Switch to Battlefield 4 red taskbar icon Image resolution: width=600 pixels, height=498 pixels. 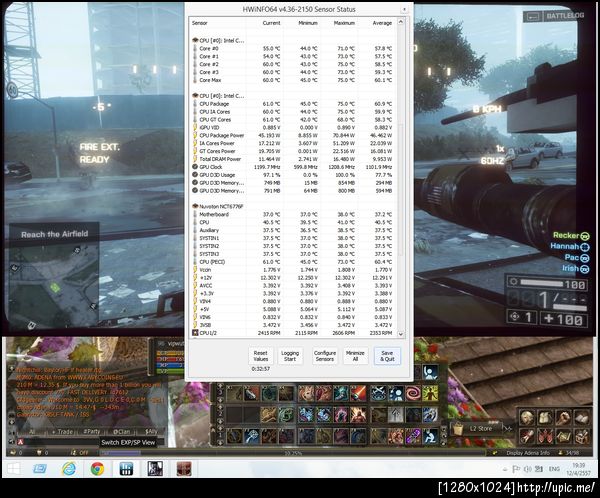(x=184, y=469)
